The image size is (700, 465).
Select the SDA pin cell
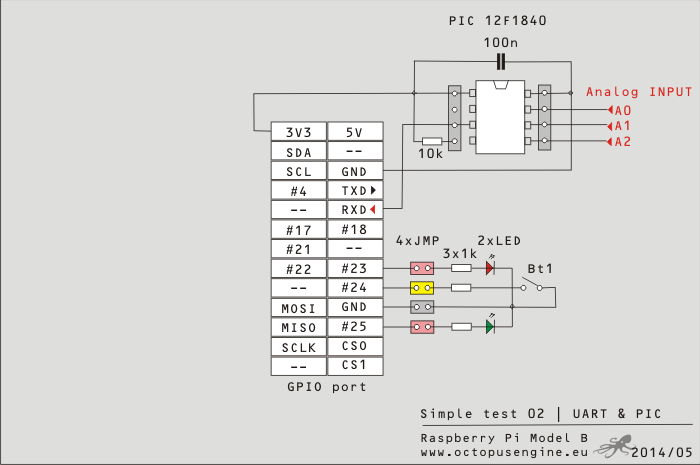299,152
